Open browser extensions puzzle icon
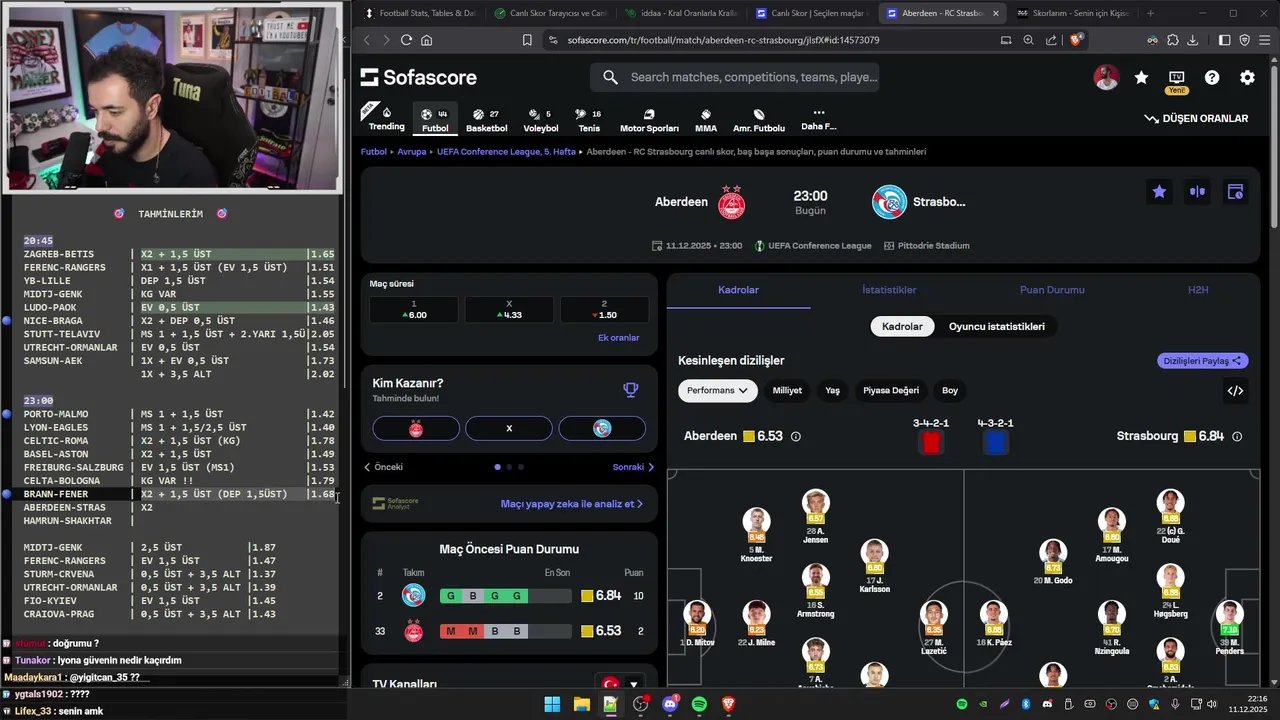 point(1173,40)
